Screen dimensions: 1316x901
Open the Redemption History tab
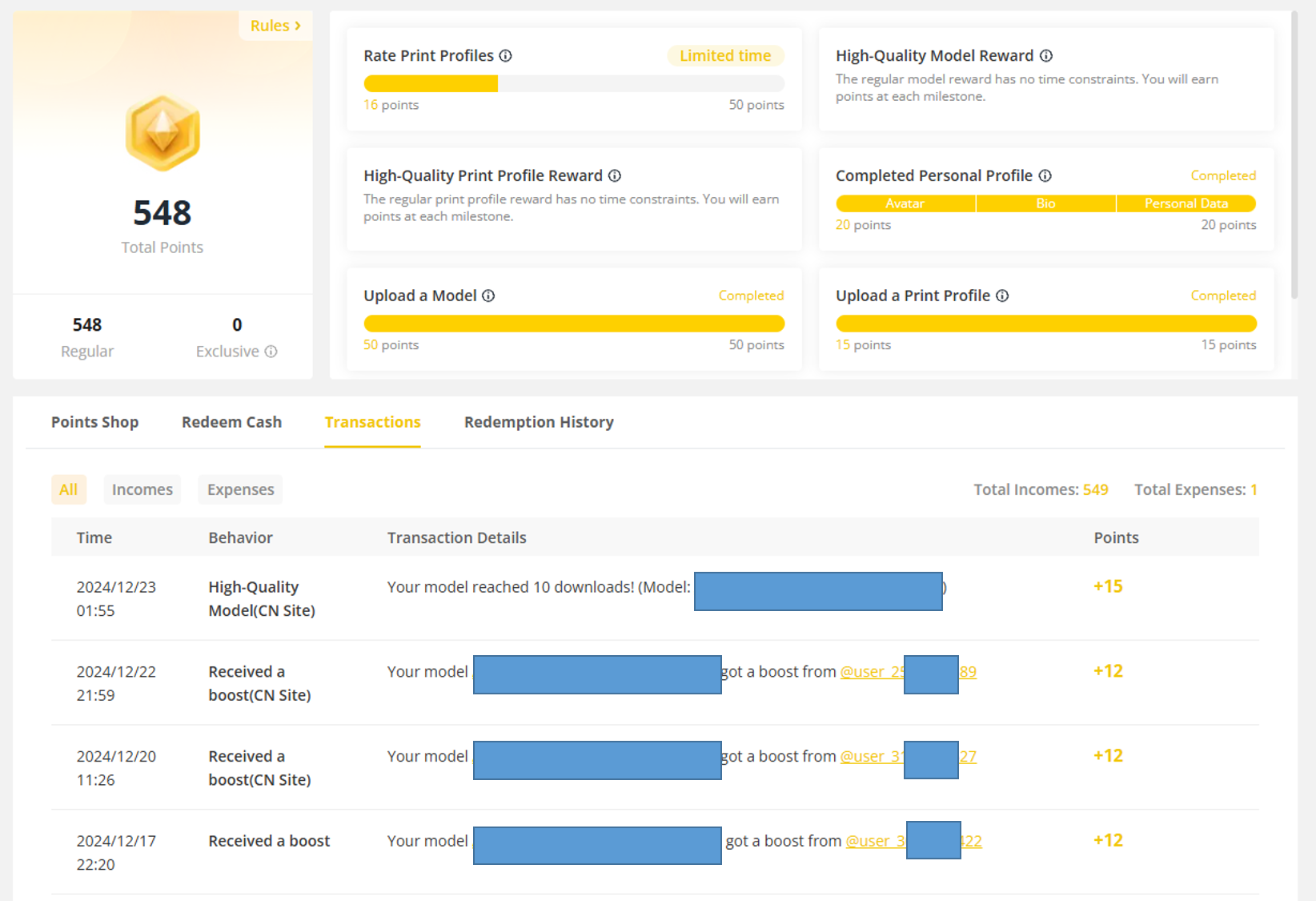pyautogui.click(x=539, y=422)
